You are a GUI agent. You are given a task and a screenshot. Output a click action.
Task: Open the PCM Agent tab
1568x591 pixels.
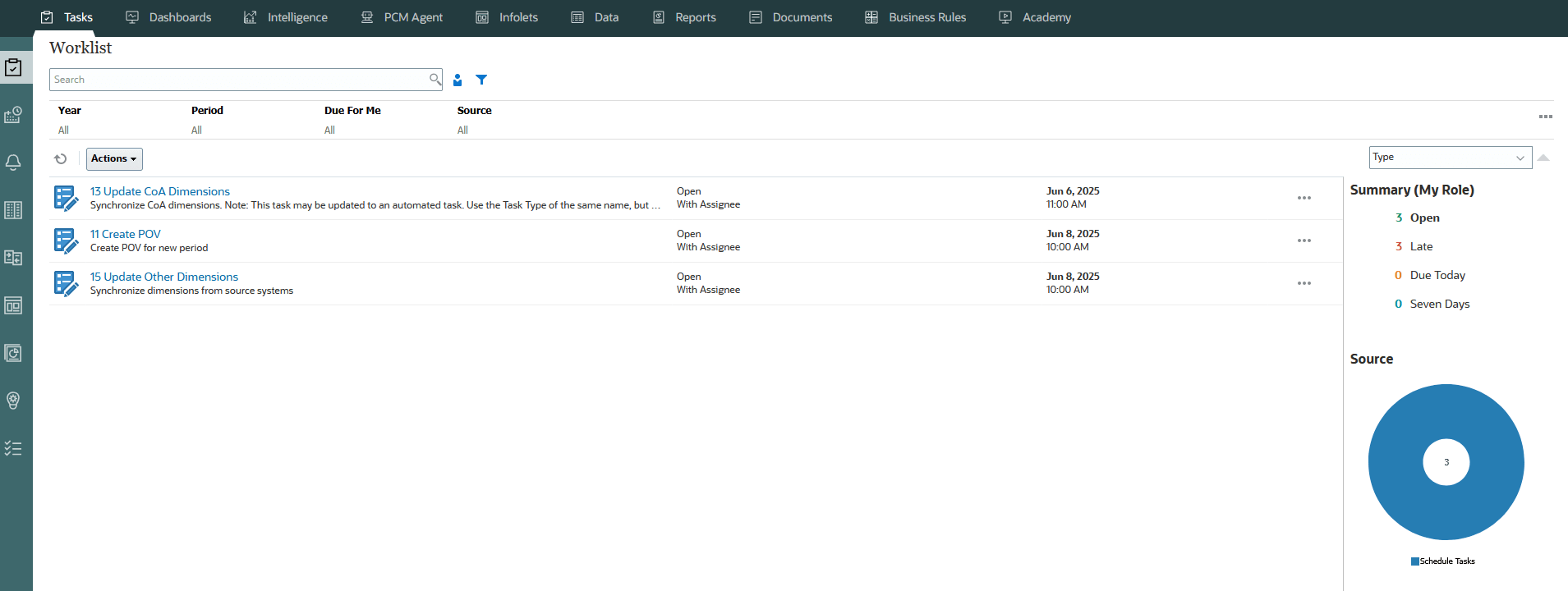point(402,17)
